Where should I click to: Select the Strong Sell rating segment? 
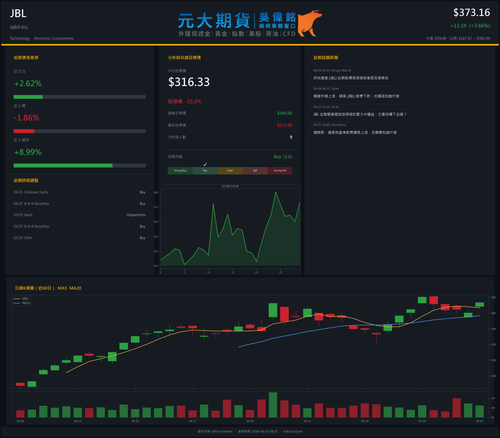(280, 171)
